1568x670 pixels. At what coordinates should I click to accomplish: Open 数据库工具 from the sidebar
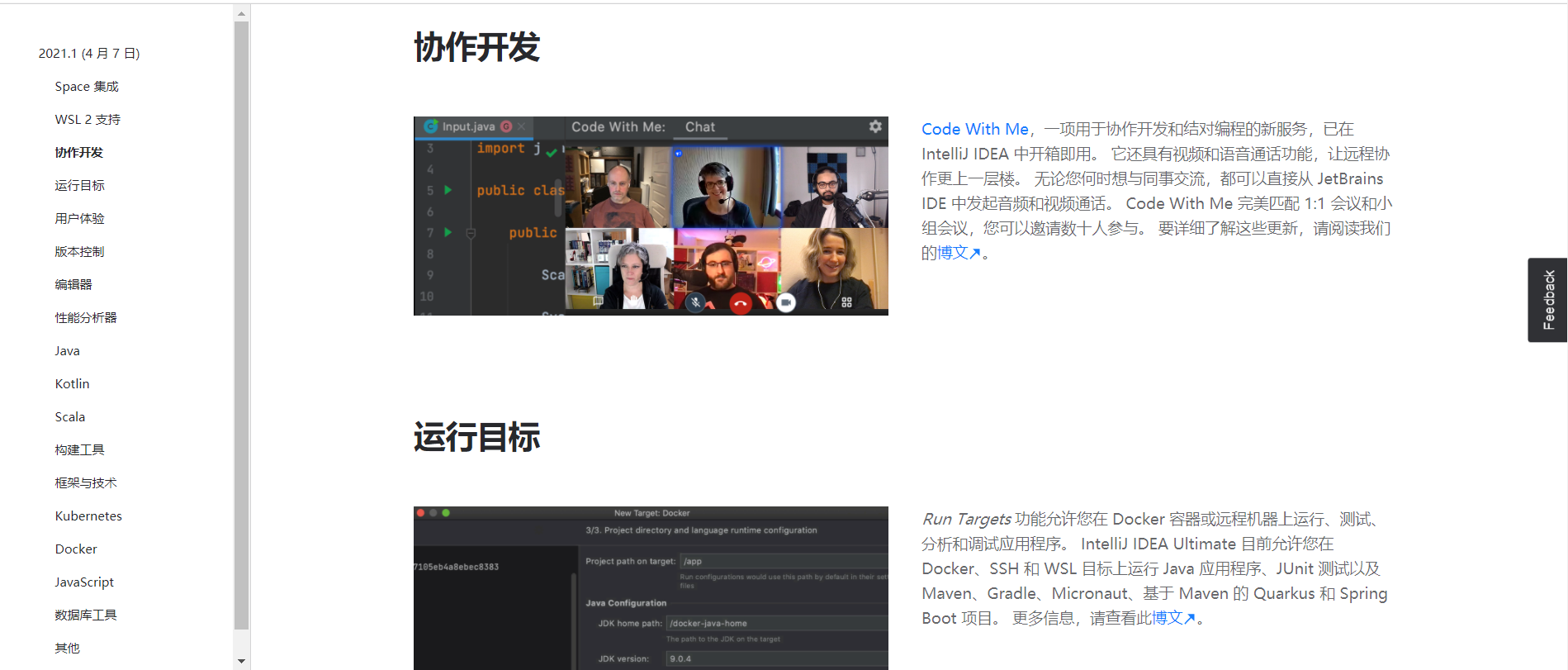(86, 615)
